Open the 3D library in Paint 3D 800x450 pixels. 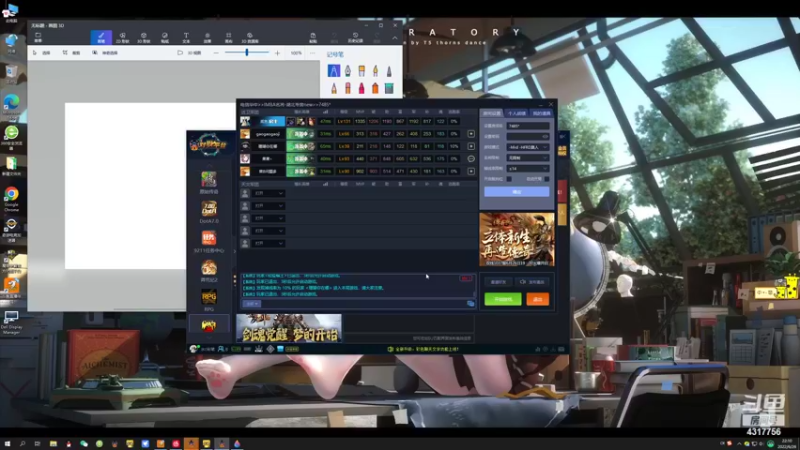coord(249,37)
